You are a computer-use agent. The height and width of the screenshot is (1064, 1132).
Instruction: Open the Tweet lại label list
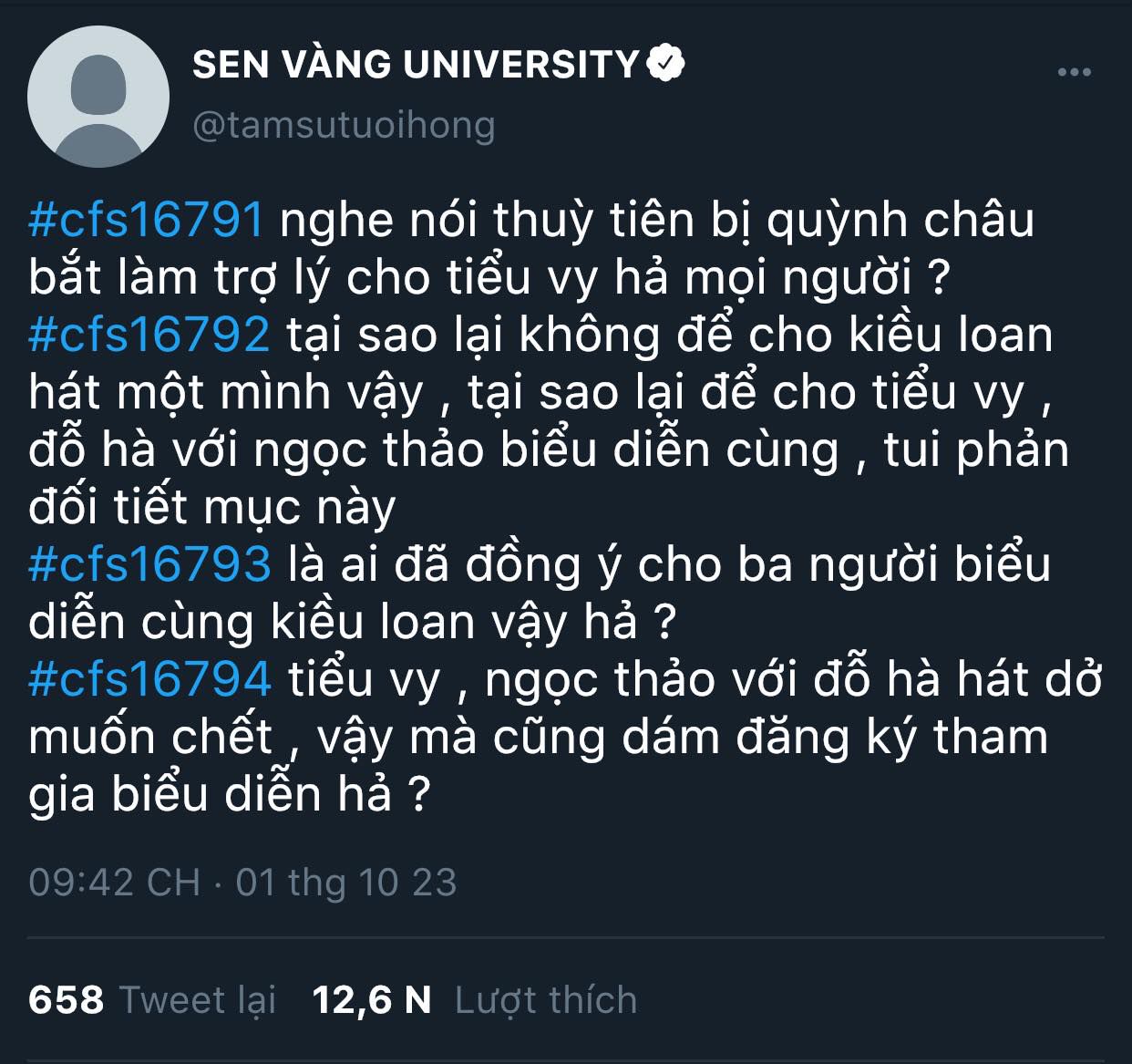pyautogui.click(x=198, y=1000)
